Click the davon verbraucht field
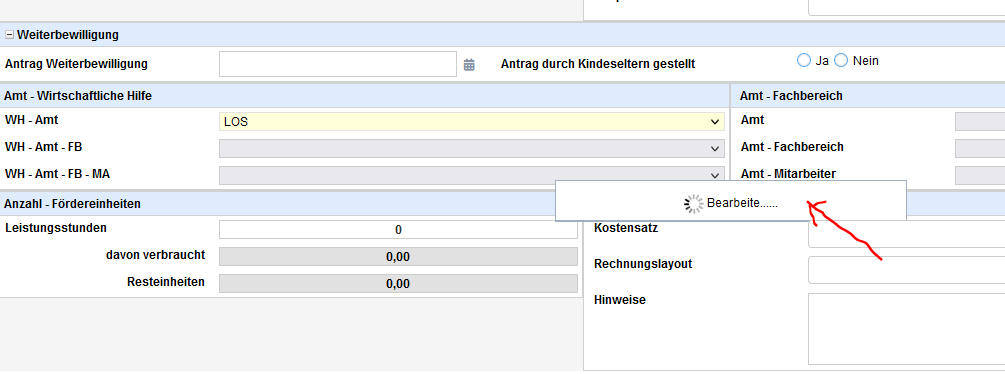 tap(398, 257)
